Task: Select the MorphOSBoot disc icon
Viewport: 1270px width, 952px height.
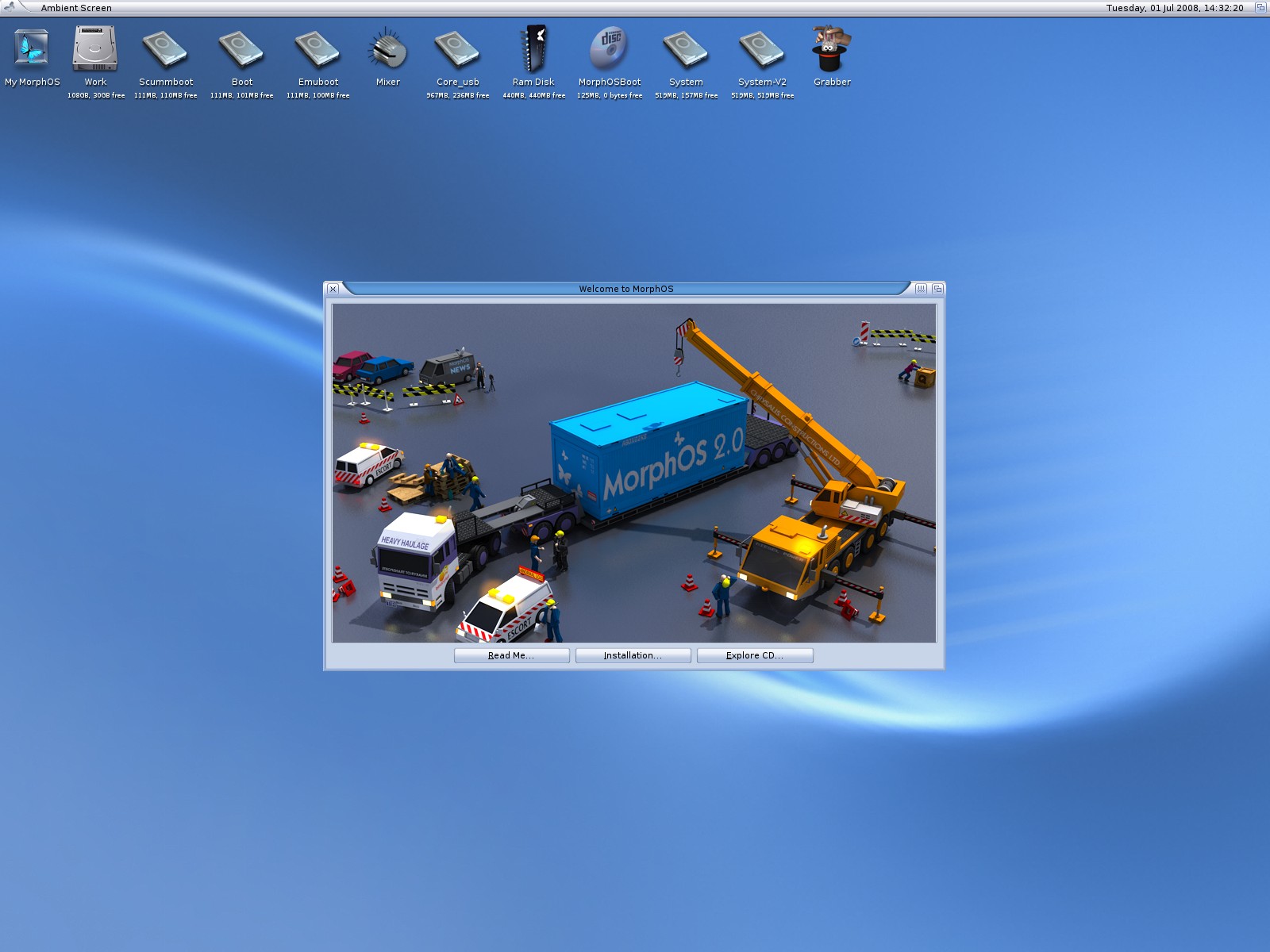Action: point(610,48)
